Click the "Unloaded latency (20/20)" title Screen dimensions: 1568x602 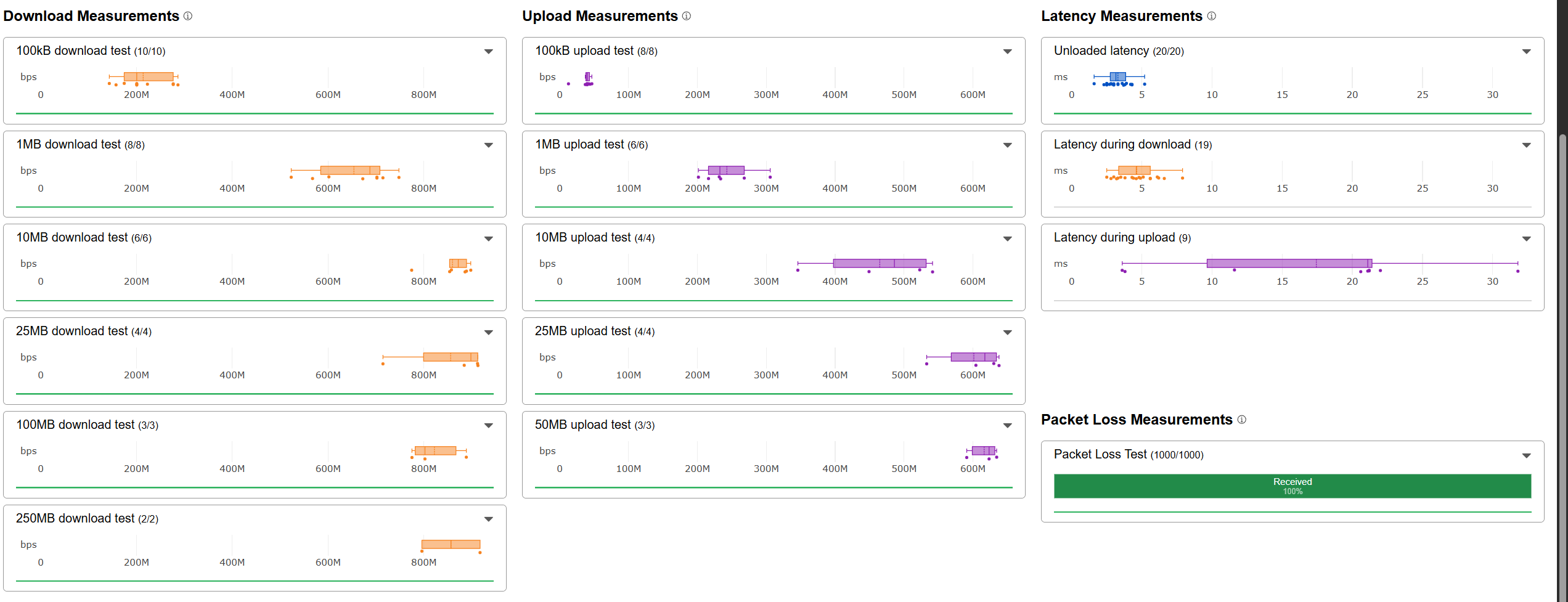(x=1119, y=51)
